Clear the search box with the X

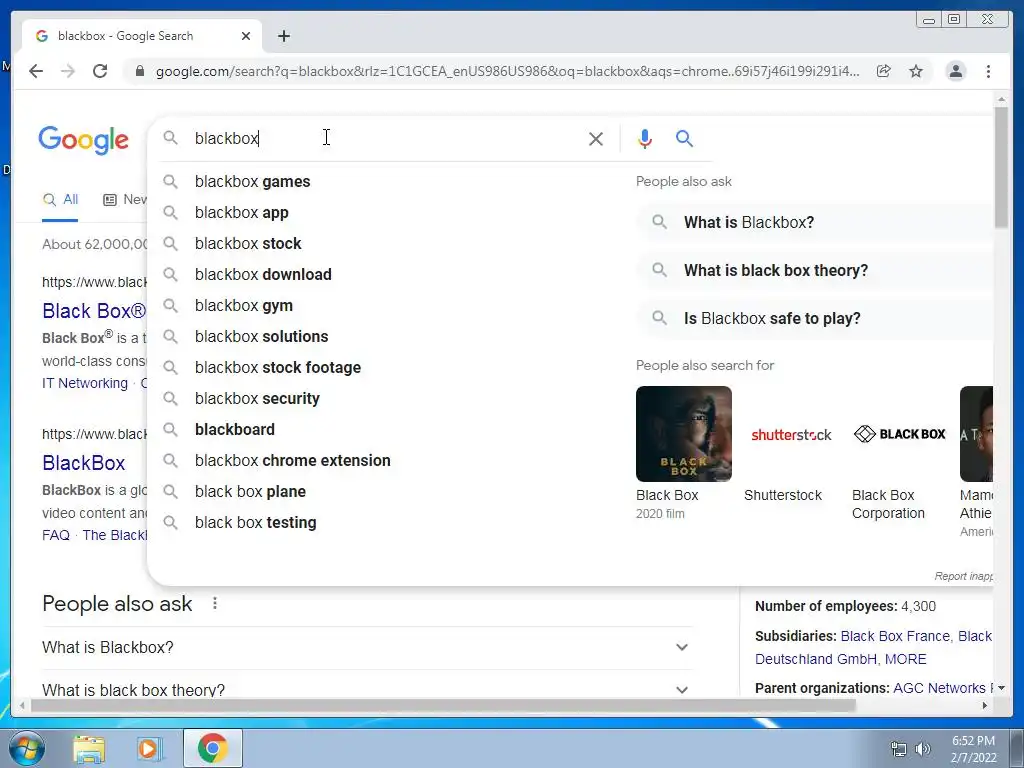[596, 138]
